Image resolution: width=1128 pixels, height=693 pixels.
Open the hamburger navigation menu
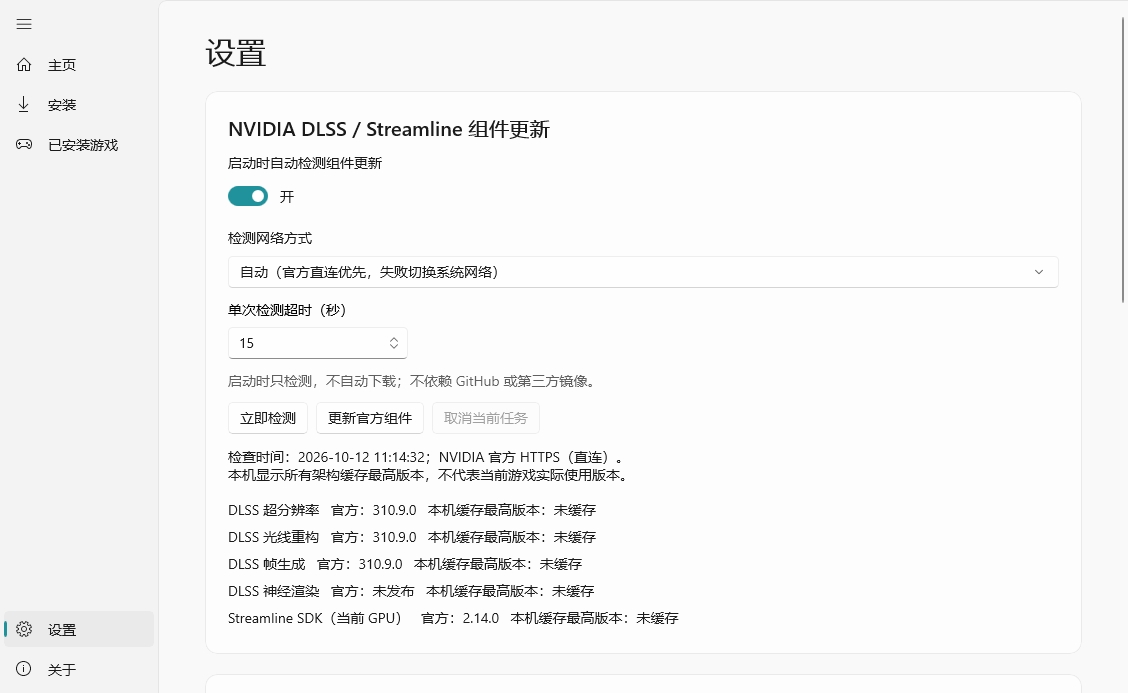pos(24,24)
